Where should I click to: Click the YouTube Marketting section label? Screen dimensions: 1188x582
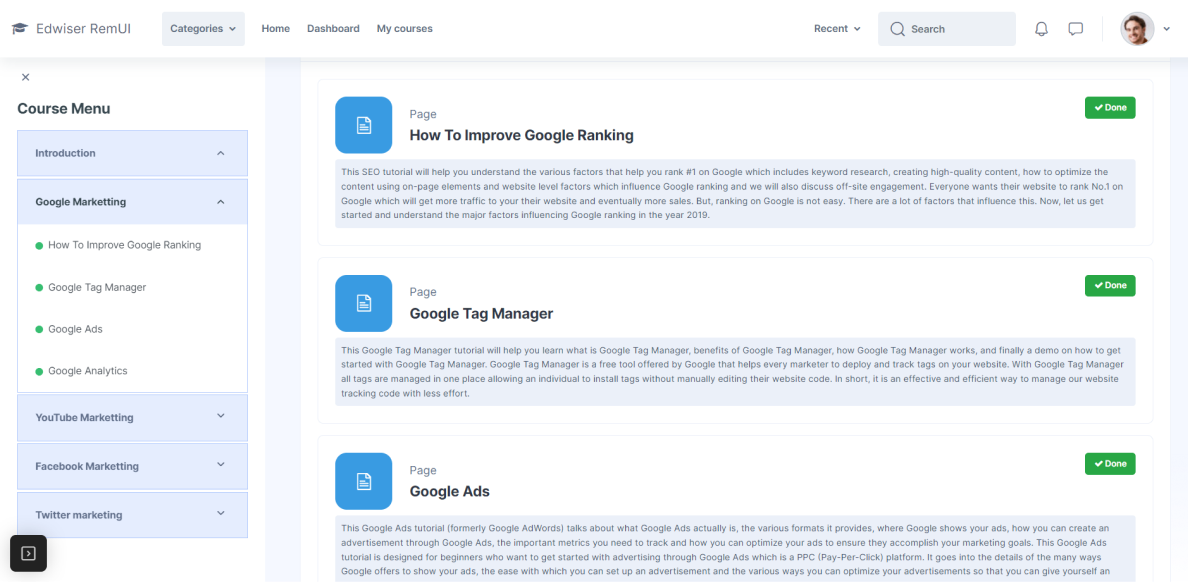pos(84,418)
